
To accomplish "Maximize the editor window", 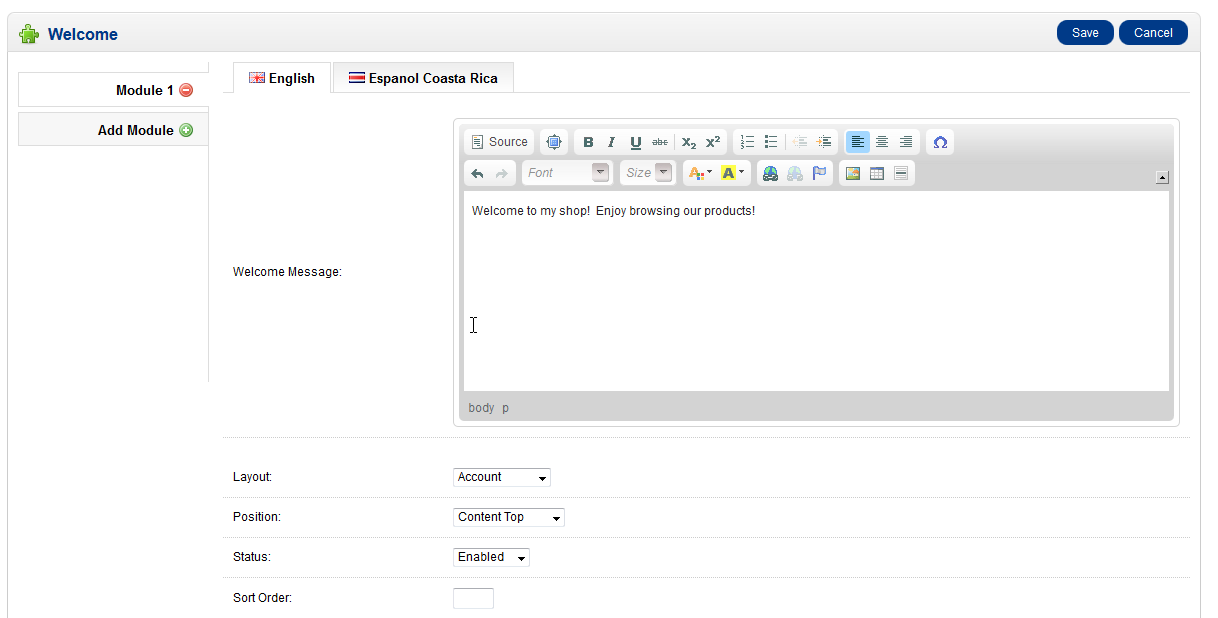I will [554, 142].
